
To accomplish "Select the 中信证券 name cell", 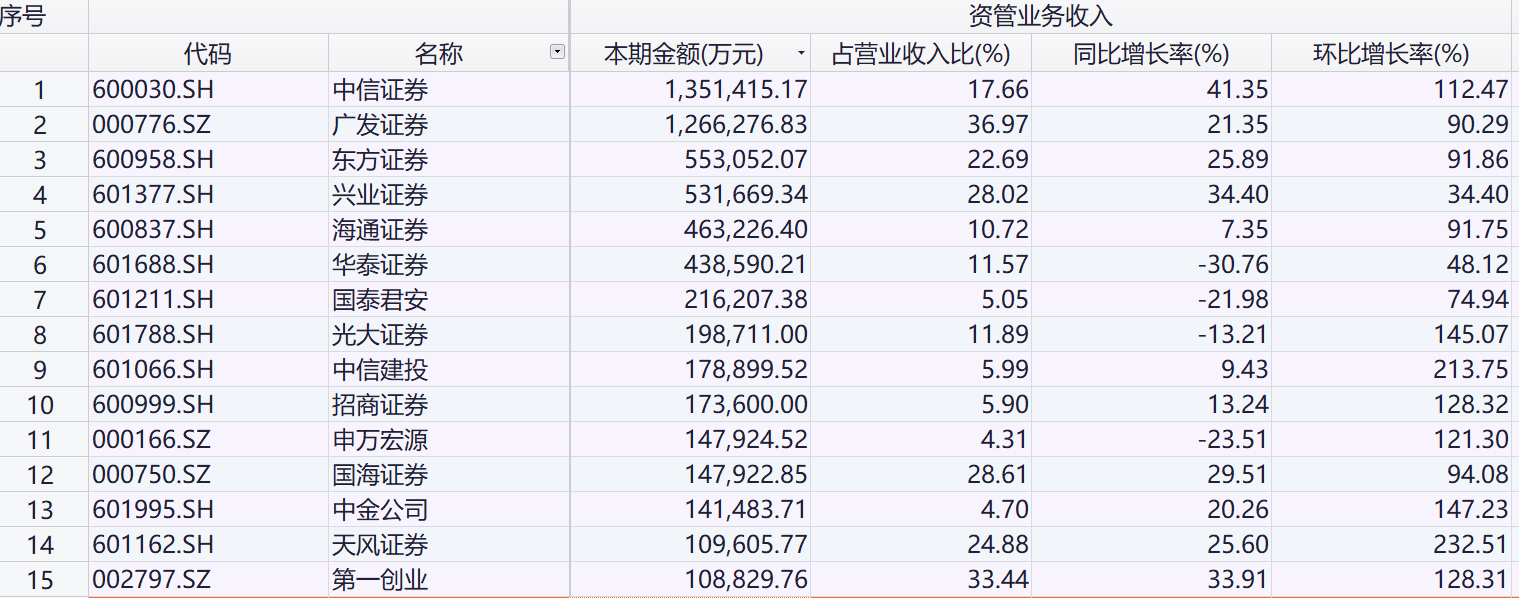I will point(449,90).
